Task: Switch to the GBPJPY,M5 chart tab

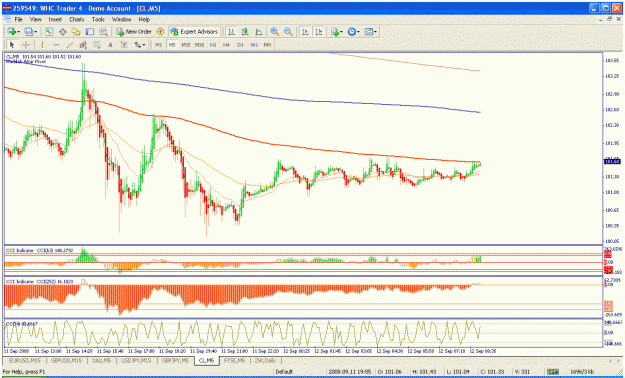Action: tap(175, 361)
